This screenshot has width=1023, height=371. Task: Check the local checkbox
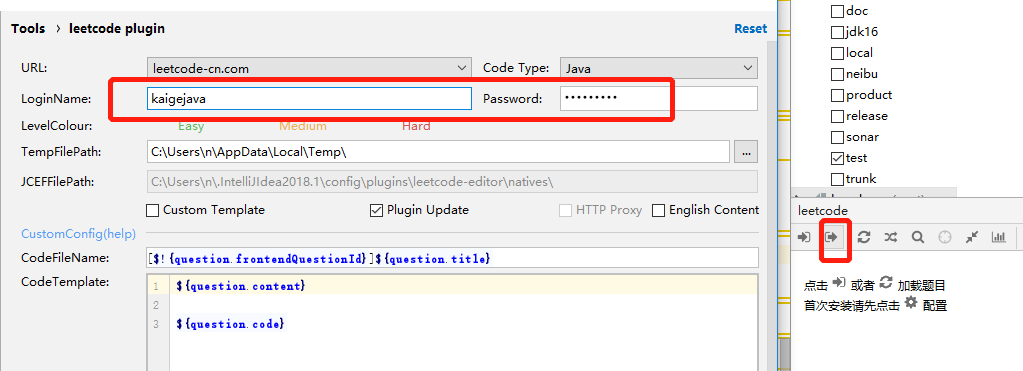click(x=837, y=53)
